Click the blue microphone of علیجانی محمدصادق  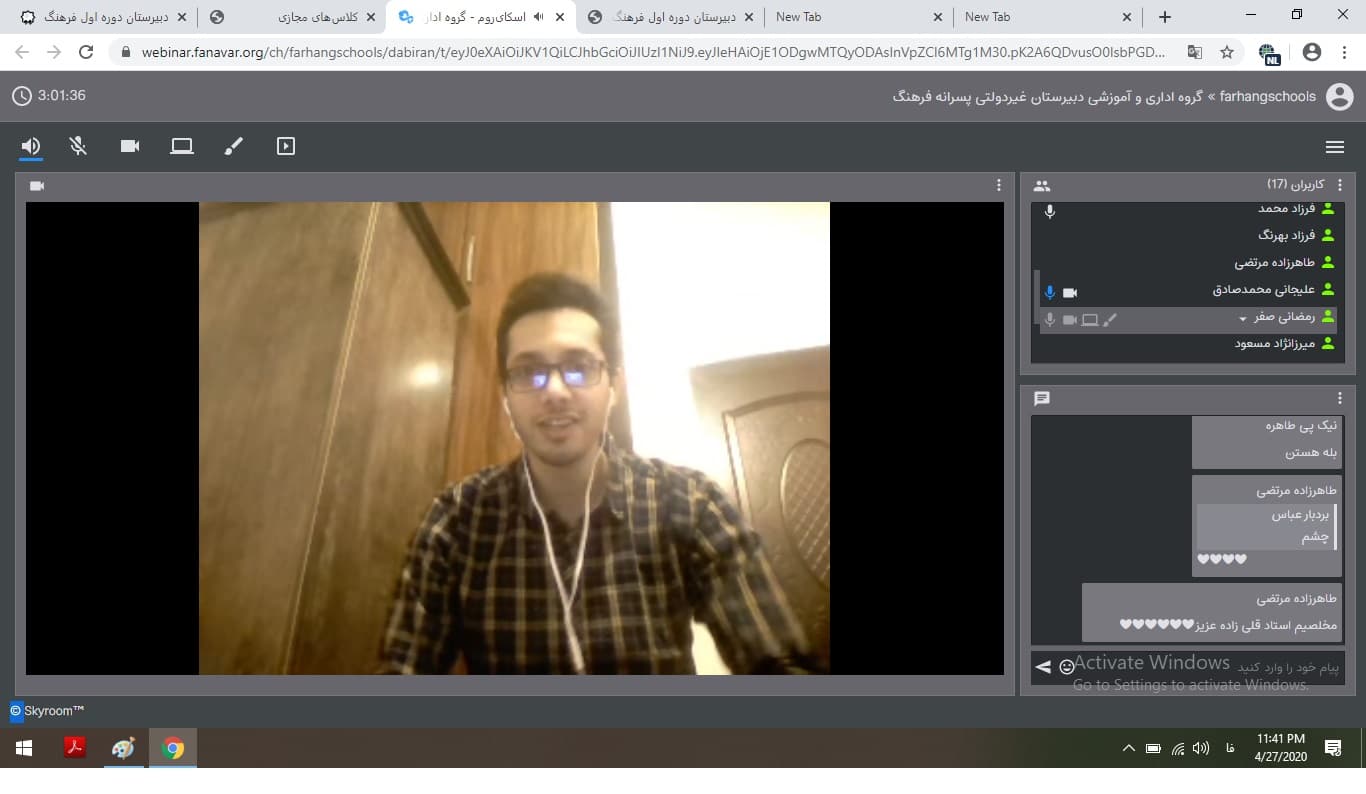1049,292
